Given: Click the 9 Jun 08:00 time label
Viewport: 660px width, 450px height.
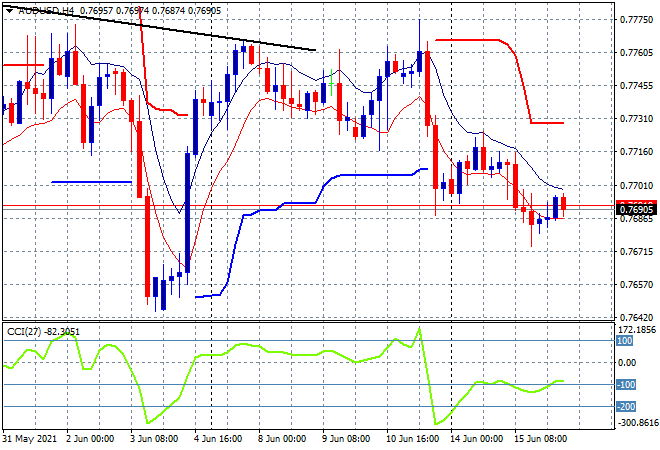Looking at the screenshot, I should tap(346, 439).
